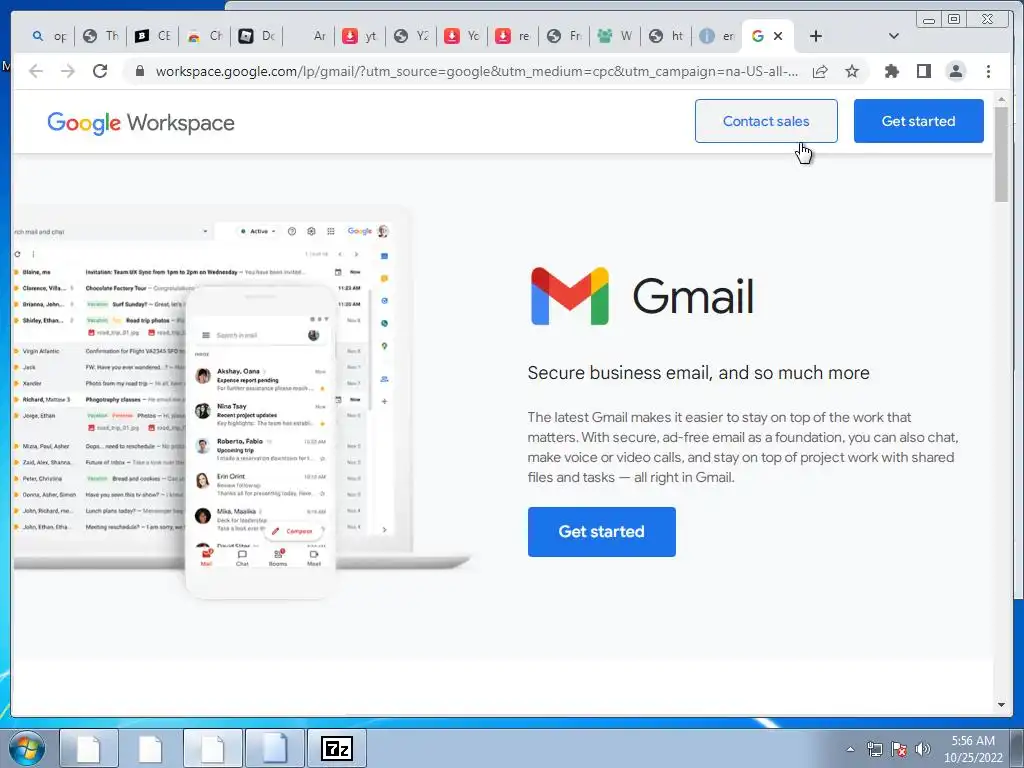The width and height of the screenshot is (1024, 768).
Task: Switch to the 'er' info tab
Action: 716,36
